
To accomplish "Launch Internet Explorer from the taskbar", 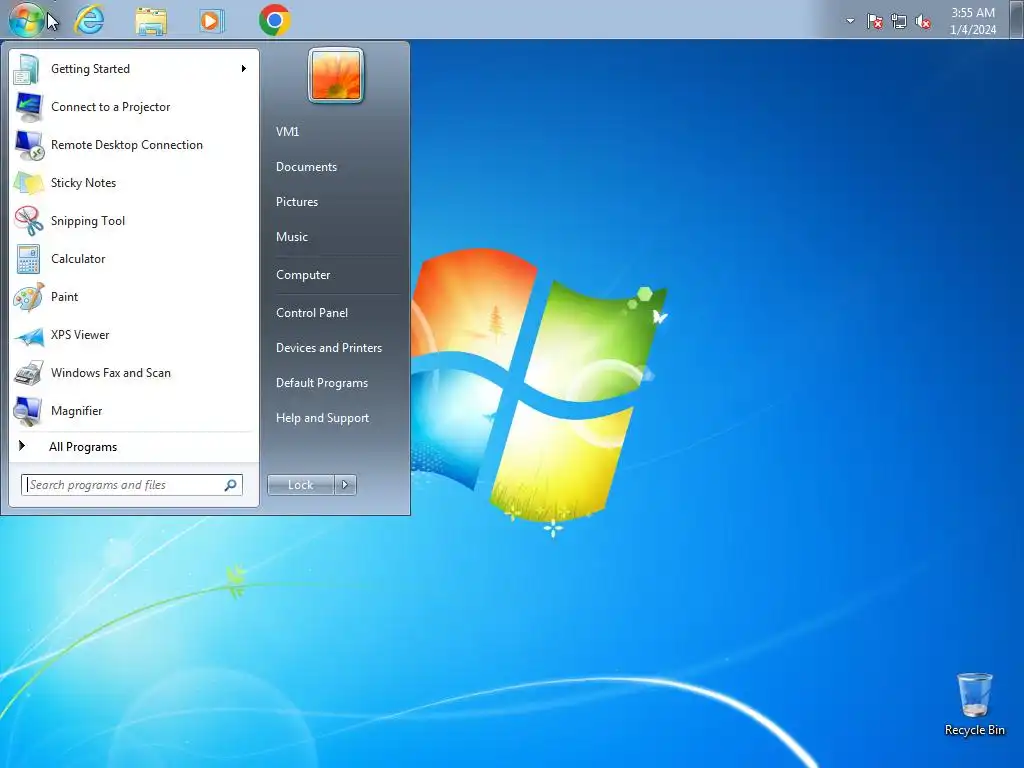I will (x=89, y=20).
